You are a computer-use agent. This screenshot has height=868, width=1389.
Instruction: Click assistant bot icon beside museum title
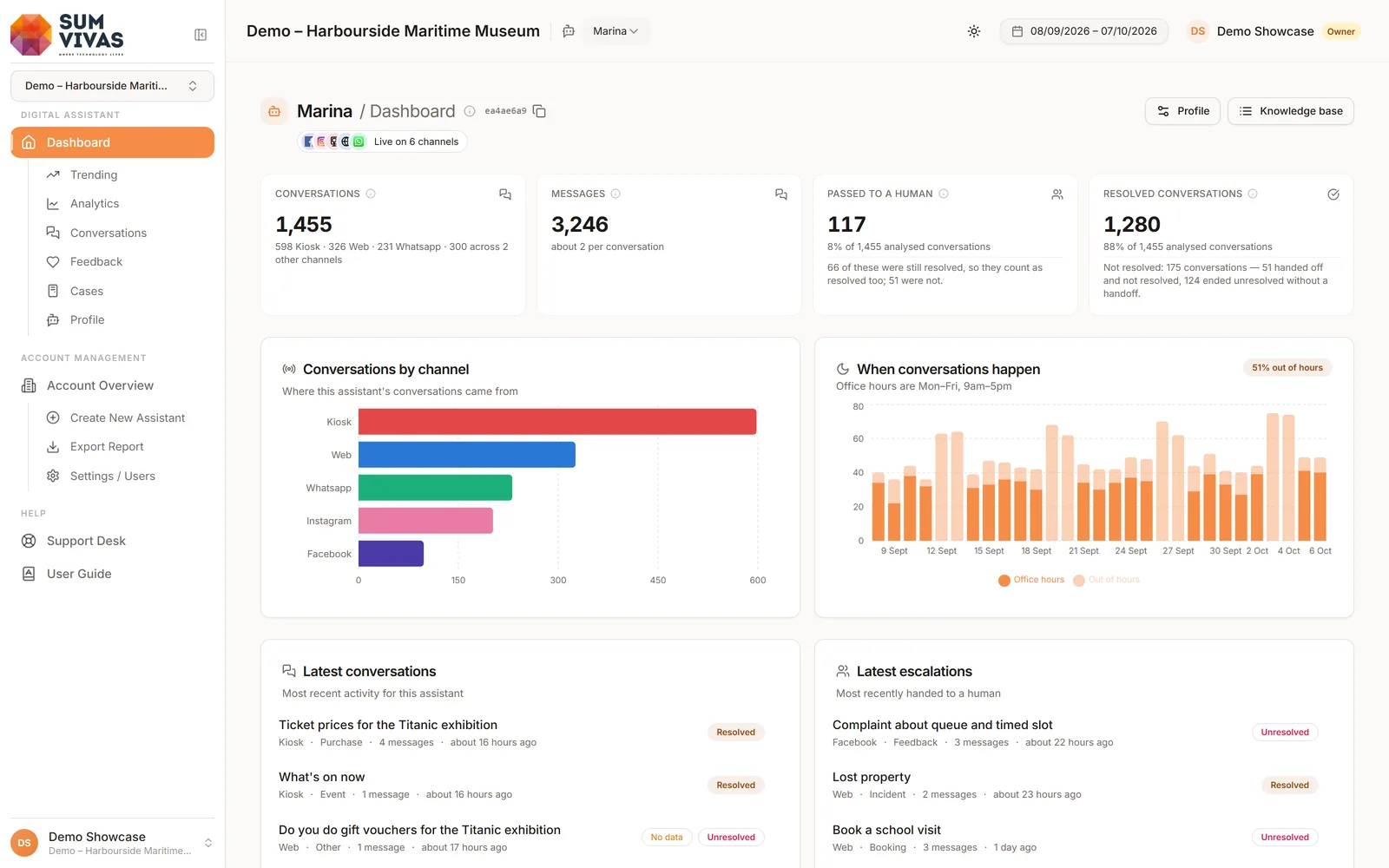[569, 31]
